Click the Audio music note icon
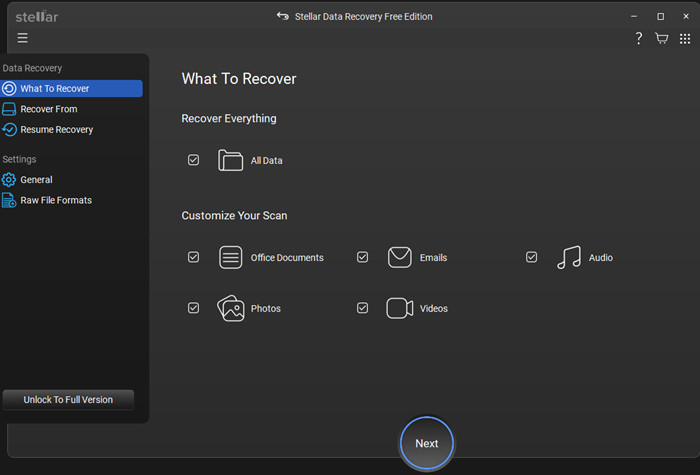700x475 pixels. [569, 257]
